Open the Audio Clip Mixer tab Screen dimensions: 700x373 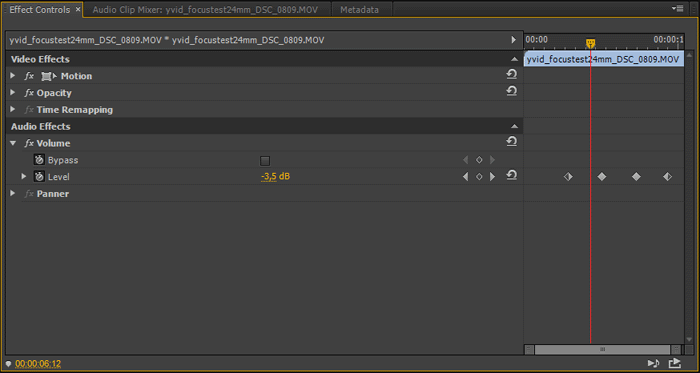click(x=205, y=10)
